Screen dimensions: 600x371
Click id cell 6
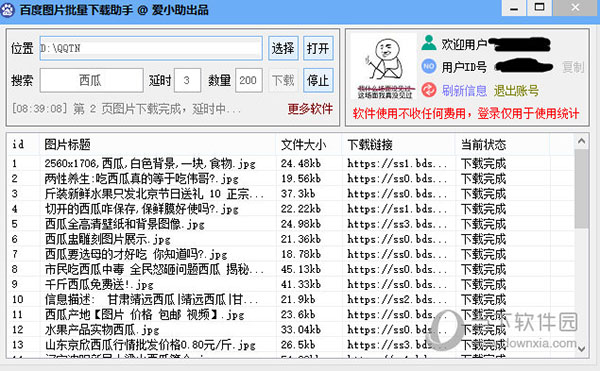coord(15,239)
